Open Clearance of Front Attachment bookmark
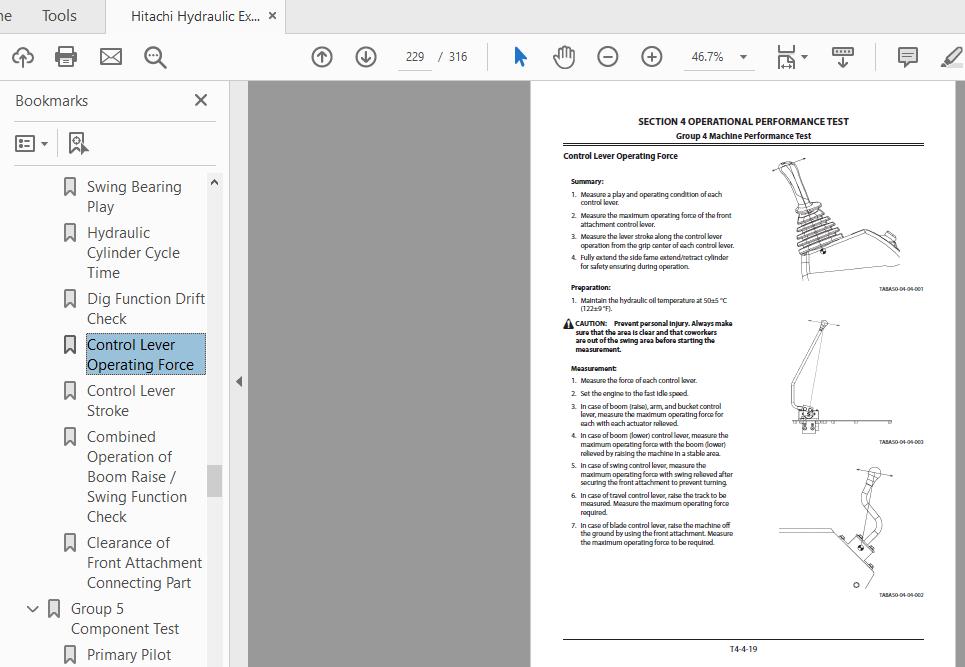965x667 pixels. [x=145, y=562]
